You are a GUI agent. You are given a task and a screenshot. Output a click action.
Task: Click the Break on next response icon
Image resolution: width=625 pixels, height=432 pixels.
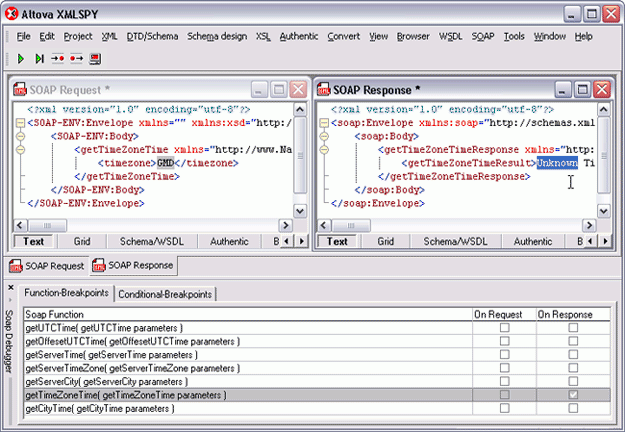click(x=76, y=59)
